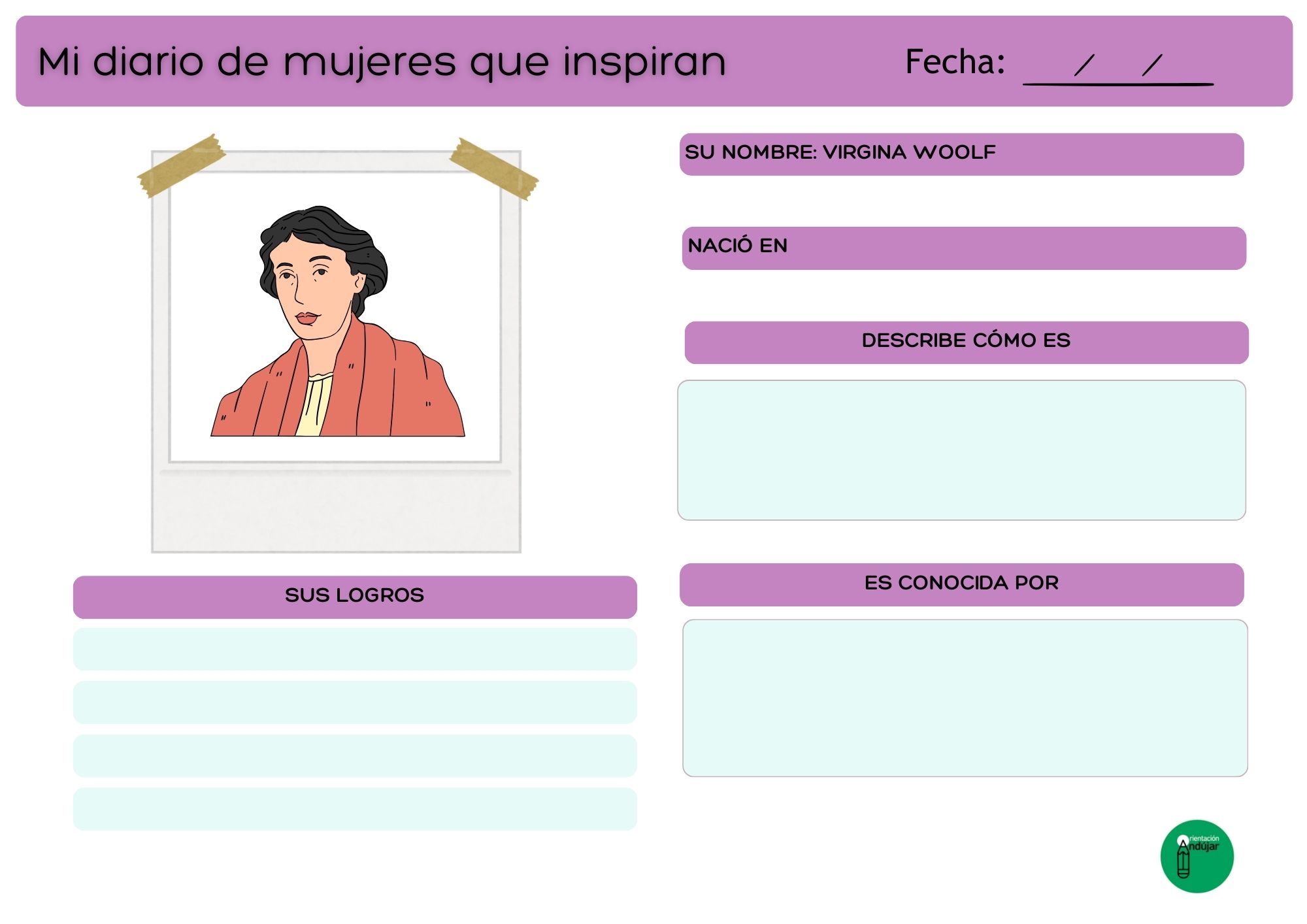Click the 'SU NOMBRE: VIRGINA WOOLF' bar
This screenshot has width=1307, height=924.
[x=961, y=154]
